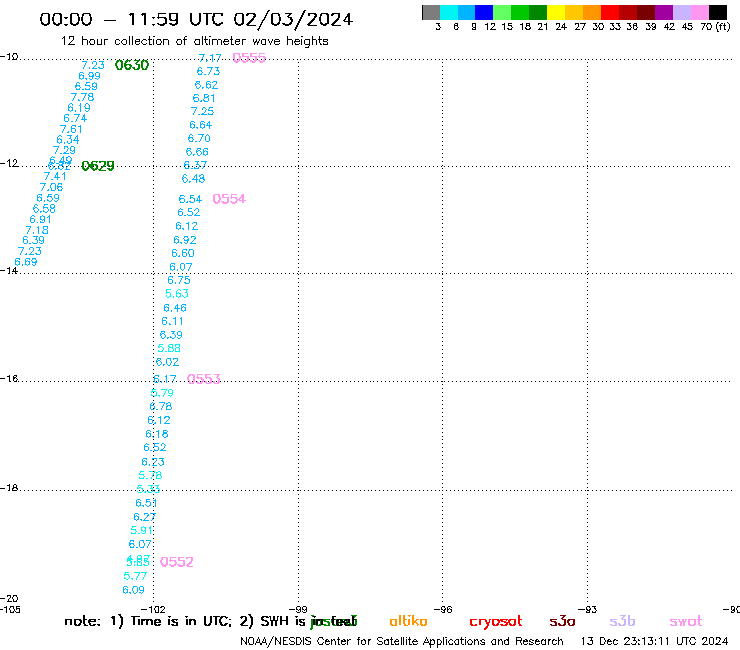Click the wave height value 6.23
The height and width of the screenshot is (650, 740).
[x=153, y=462]
